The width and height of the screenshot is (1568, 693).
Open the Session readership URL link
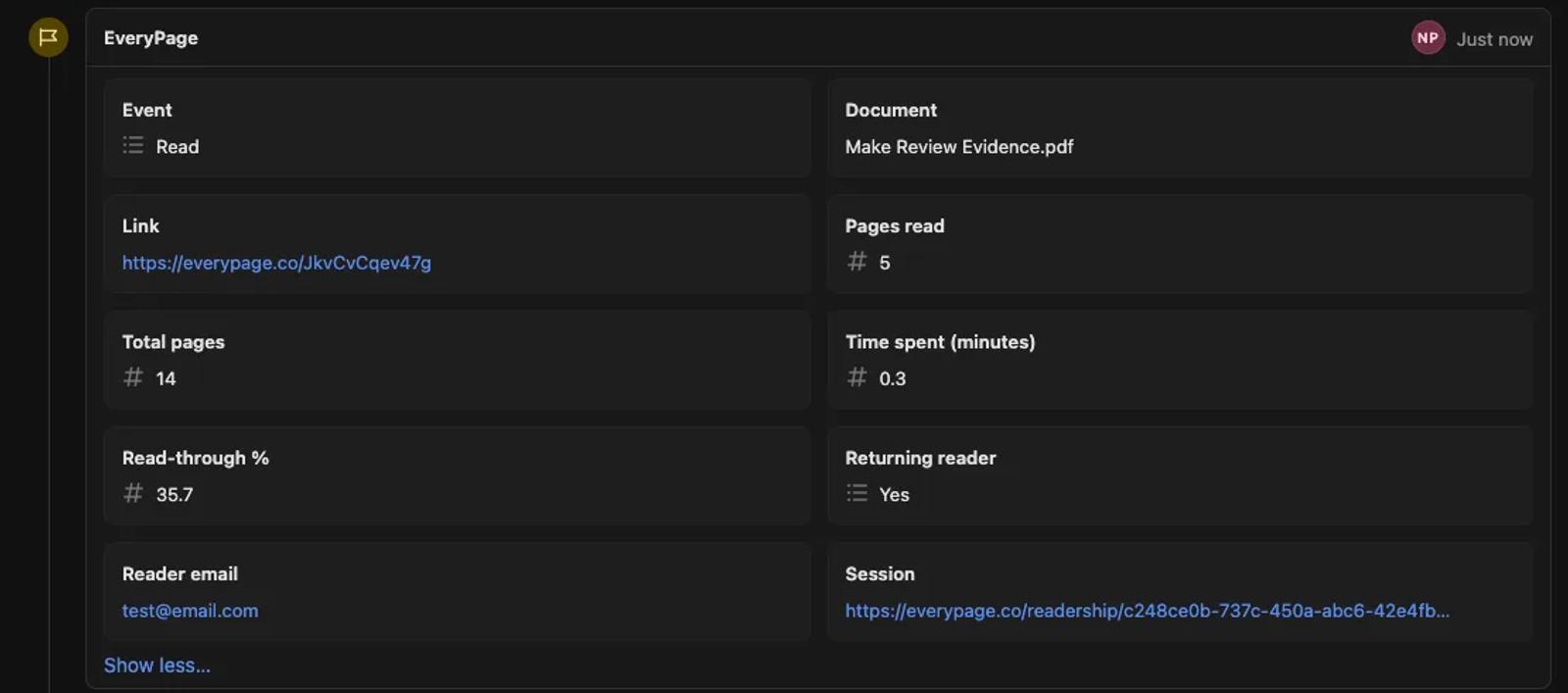coord(1148,611)
